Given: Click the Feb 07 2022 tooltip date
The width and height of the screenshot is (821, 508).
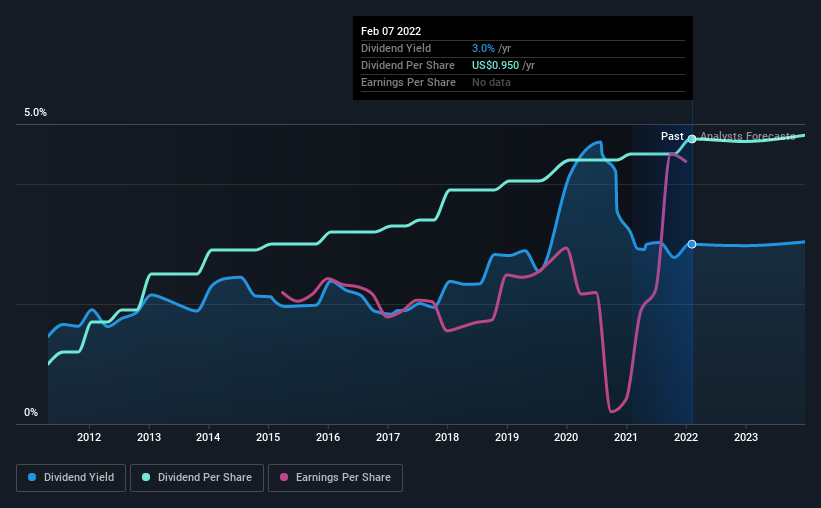Looking at the screenshot, I should (391, 31).
